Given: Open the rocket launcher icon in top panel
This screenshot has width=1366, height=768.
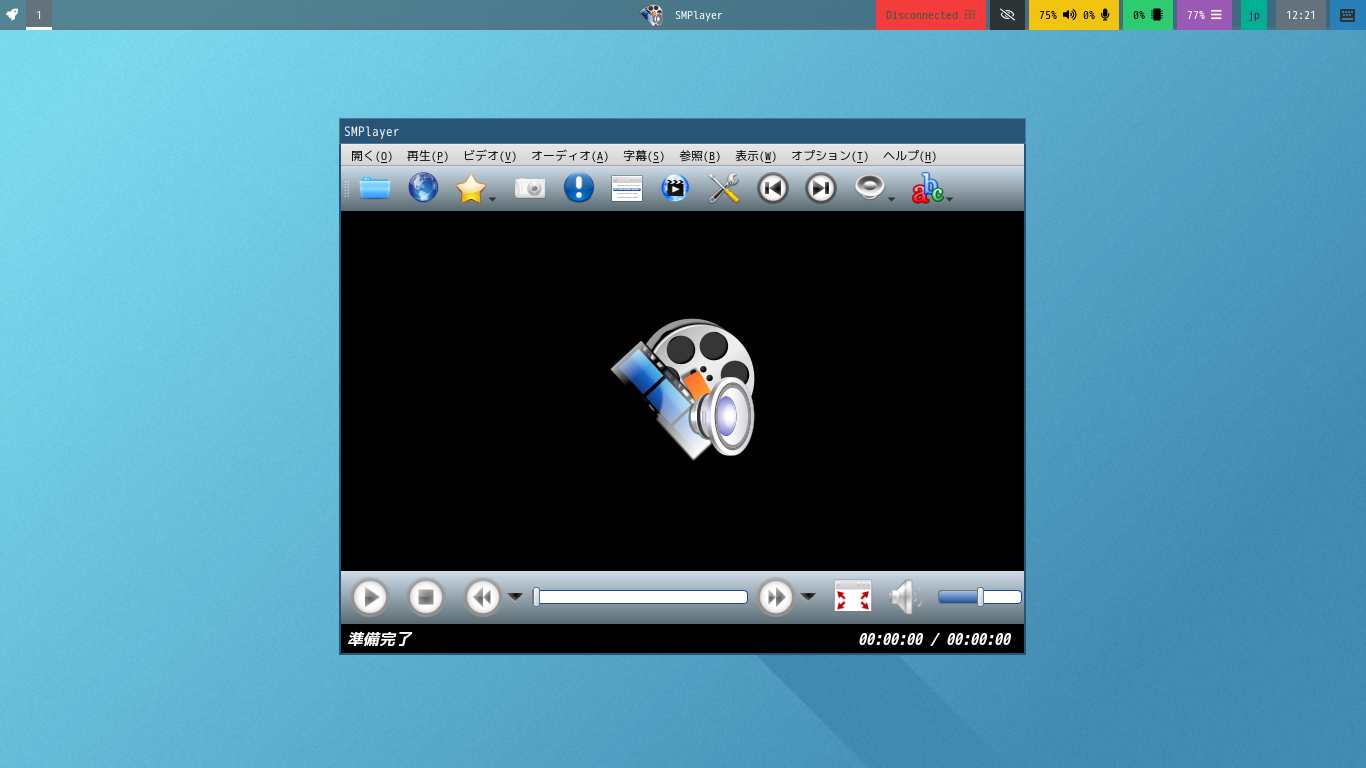Looking at the screenshot, I should [12, 15].
